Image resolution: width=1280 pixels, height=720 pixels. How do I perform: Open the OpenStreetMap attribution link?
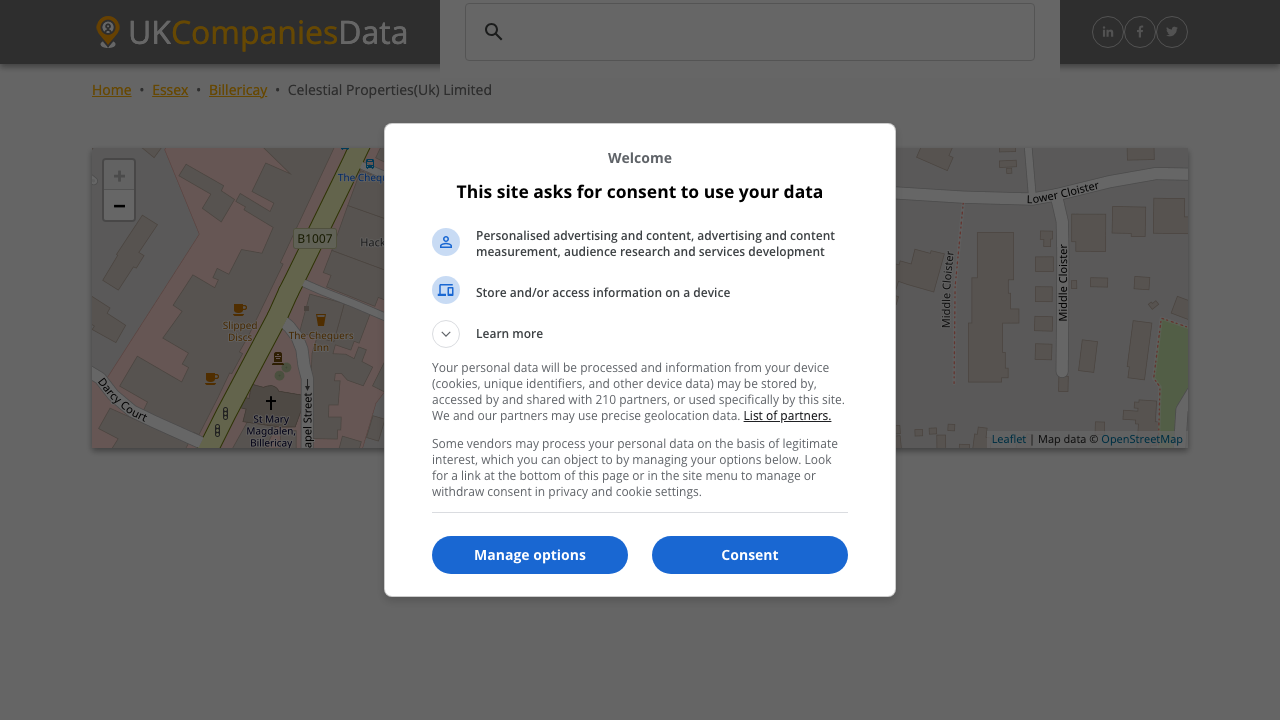pos(1141,439)
